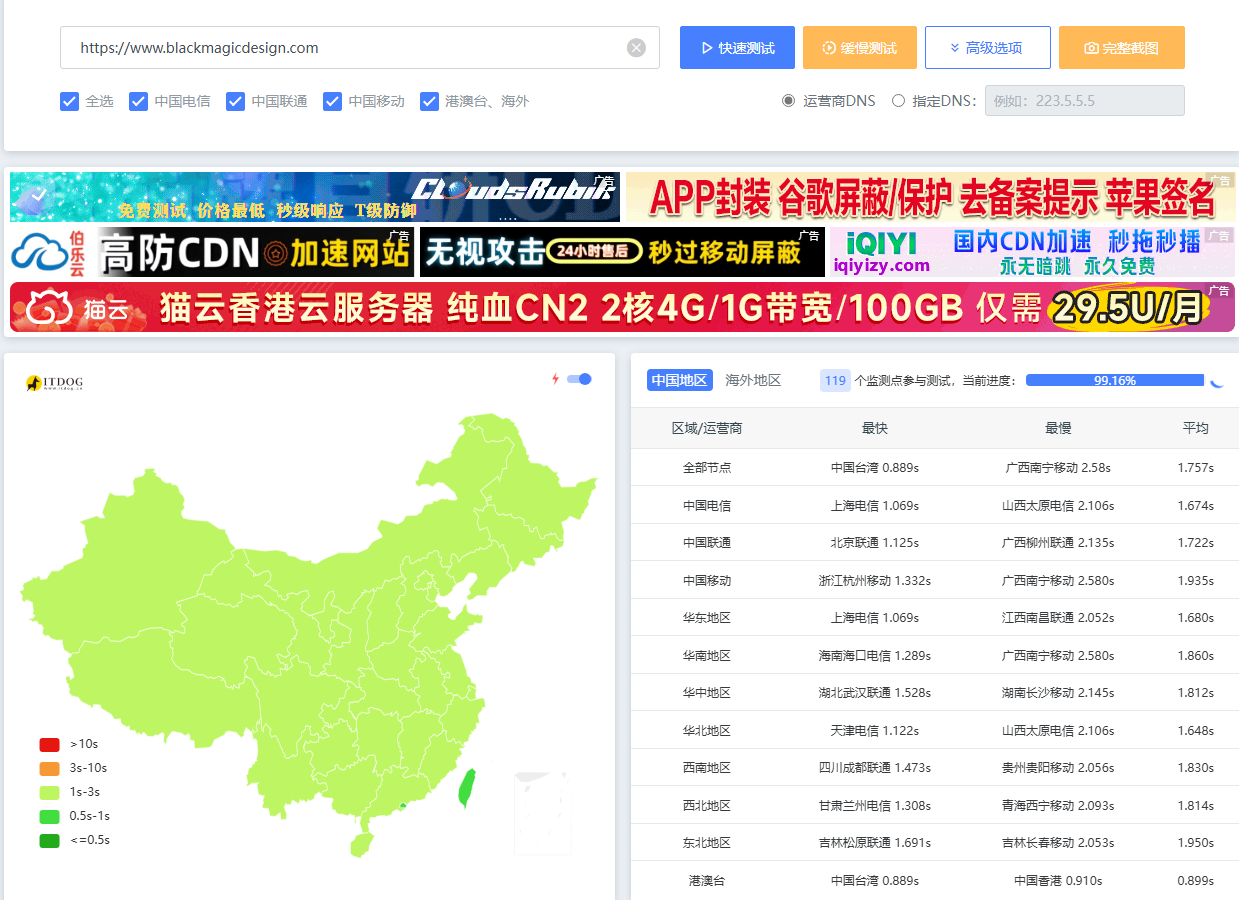Click the ITDOG logo above the map
1239x900 pixels.
(54, 383)
